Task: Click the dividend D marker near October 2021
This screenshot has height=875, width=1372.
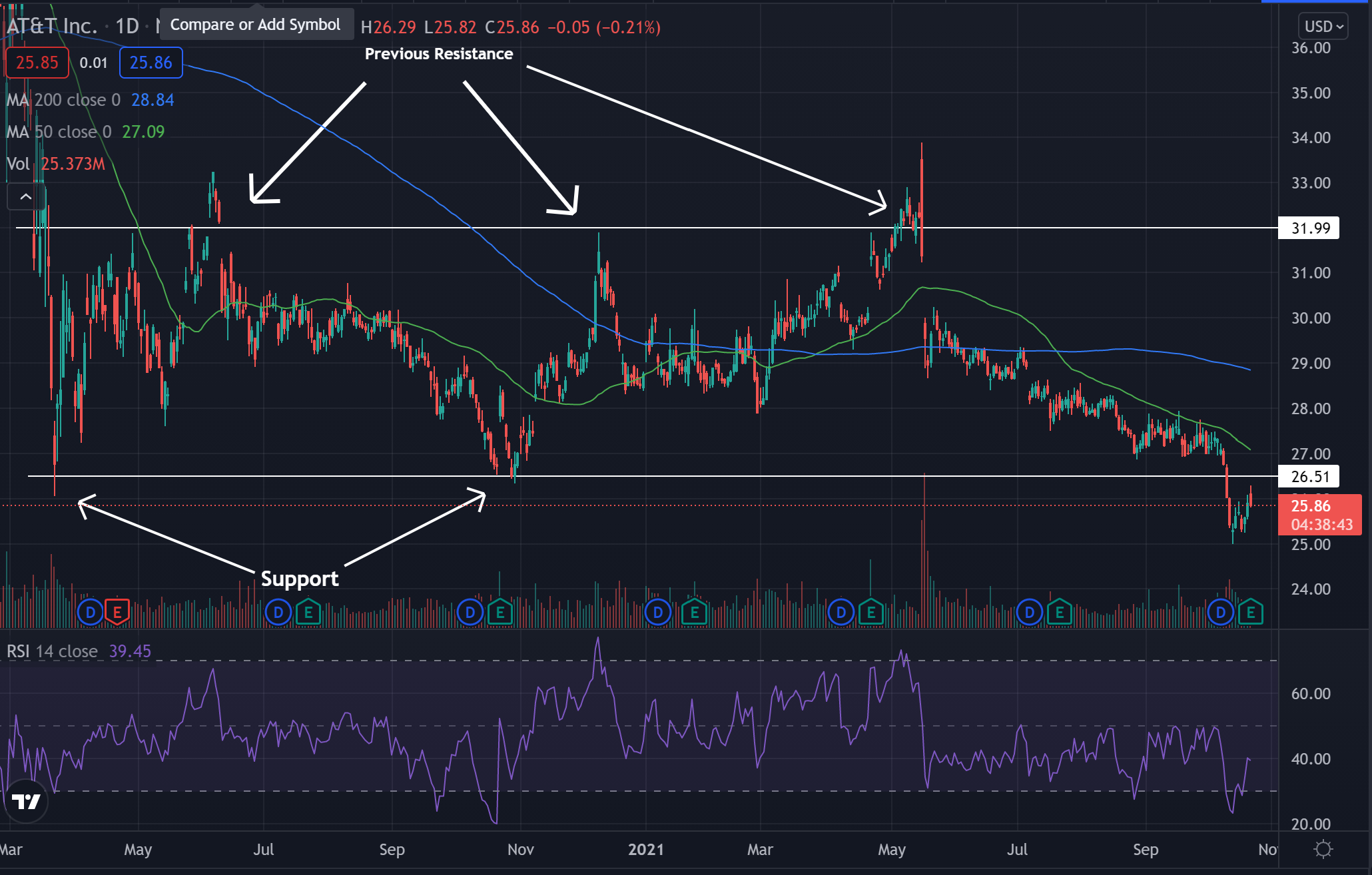Action: coord(1221,612)
